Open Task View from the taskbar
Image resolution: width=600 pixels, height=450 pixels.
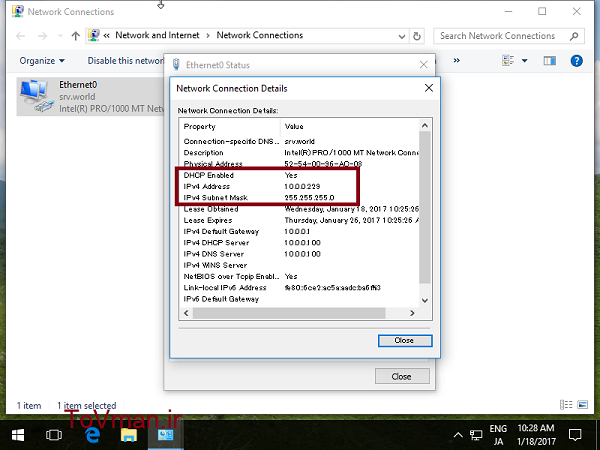pos(56,435)
